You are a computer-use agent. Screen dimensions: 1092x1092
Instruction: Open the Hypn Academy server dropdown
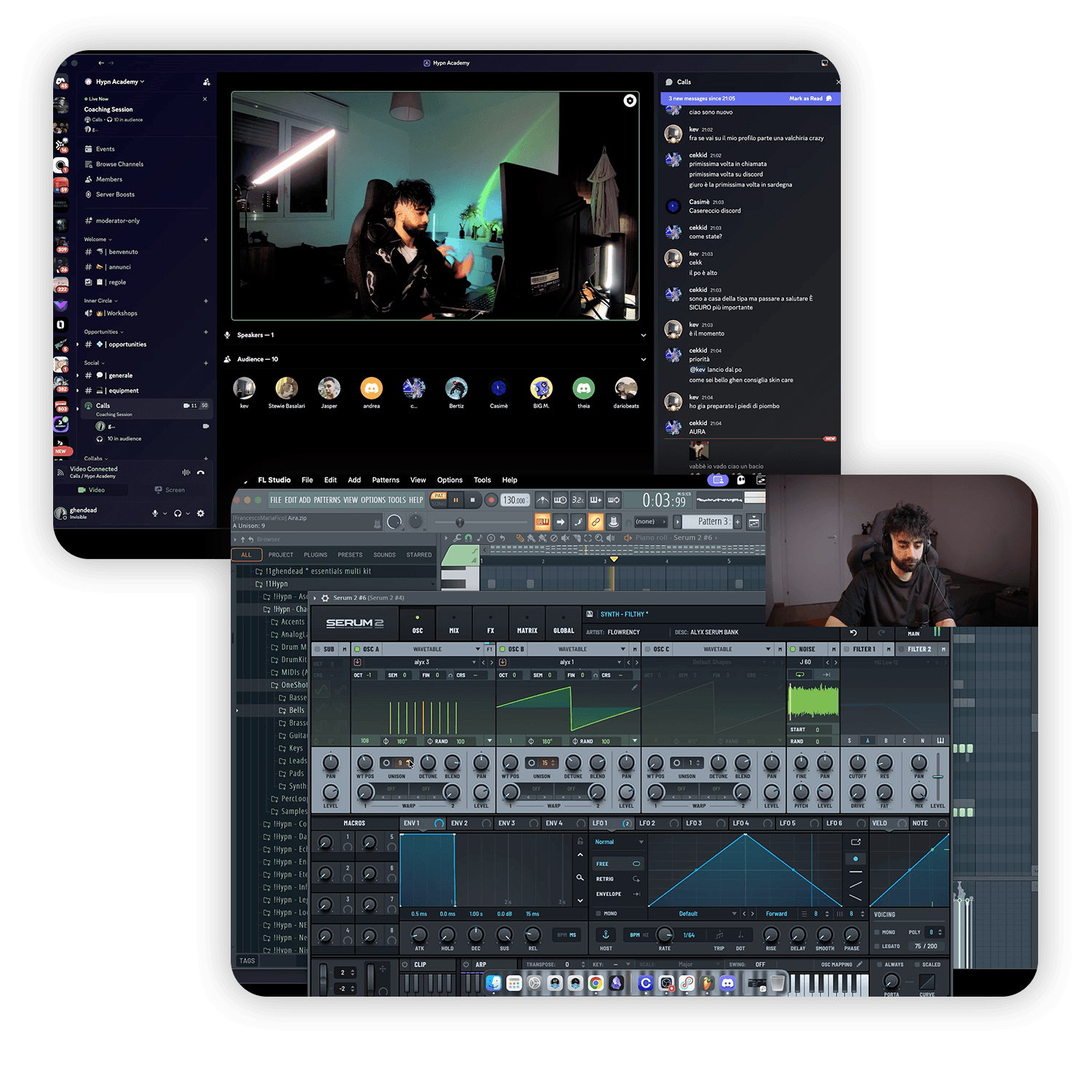(x=119, y=82)
